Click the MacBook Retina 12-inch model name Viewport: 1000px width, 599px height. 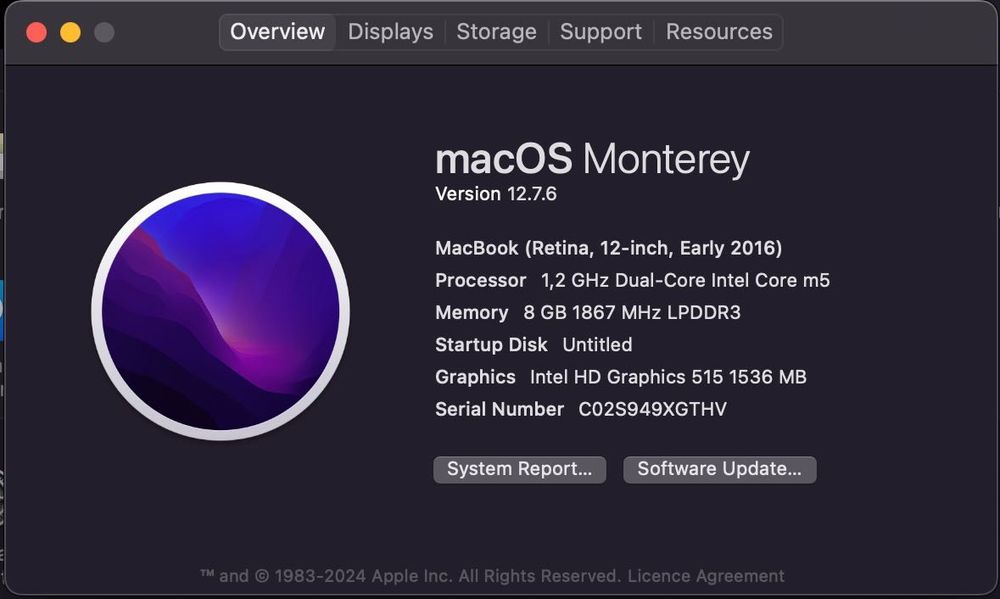[x=608, y=248]
